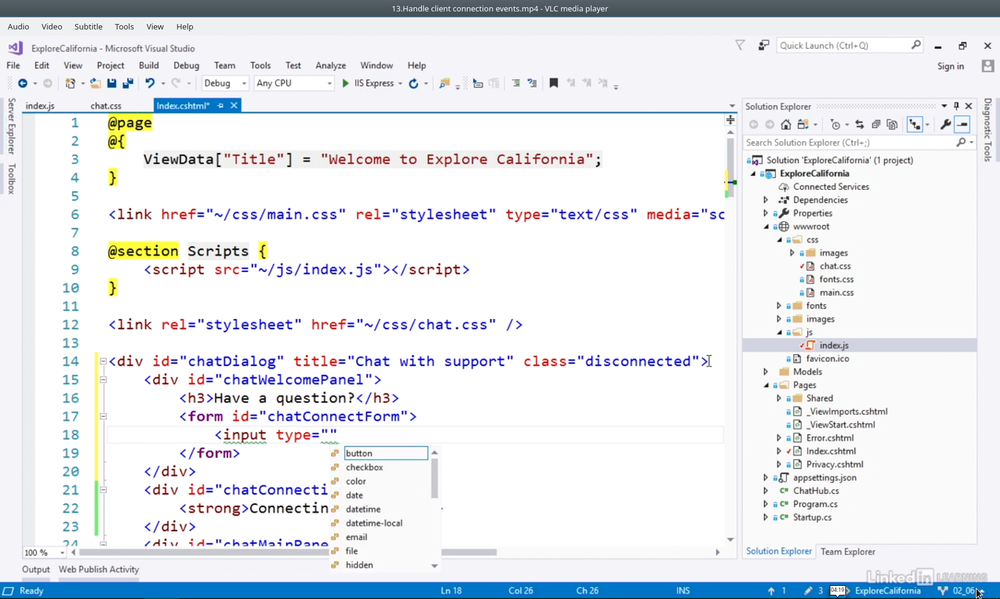The image size is (1000, 599).
Task: Click Collapse All icon in Solution Explorer
Action: 876,125
